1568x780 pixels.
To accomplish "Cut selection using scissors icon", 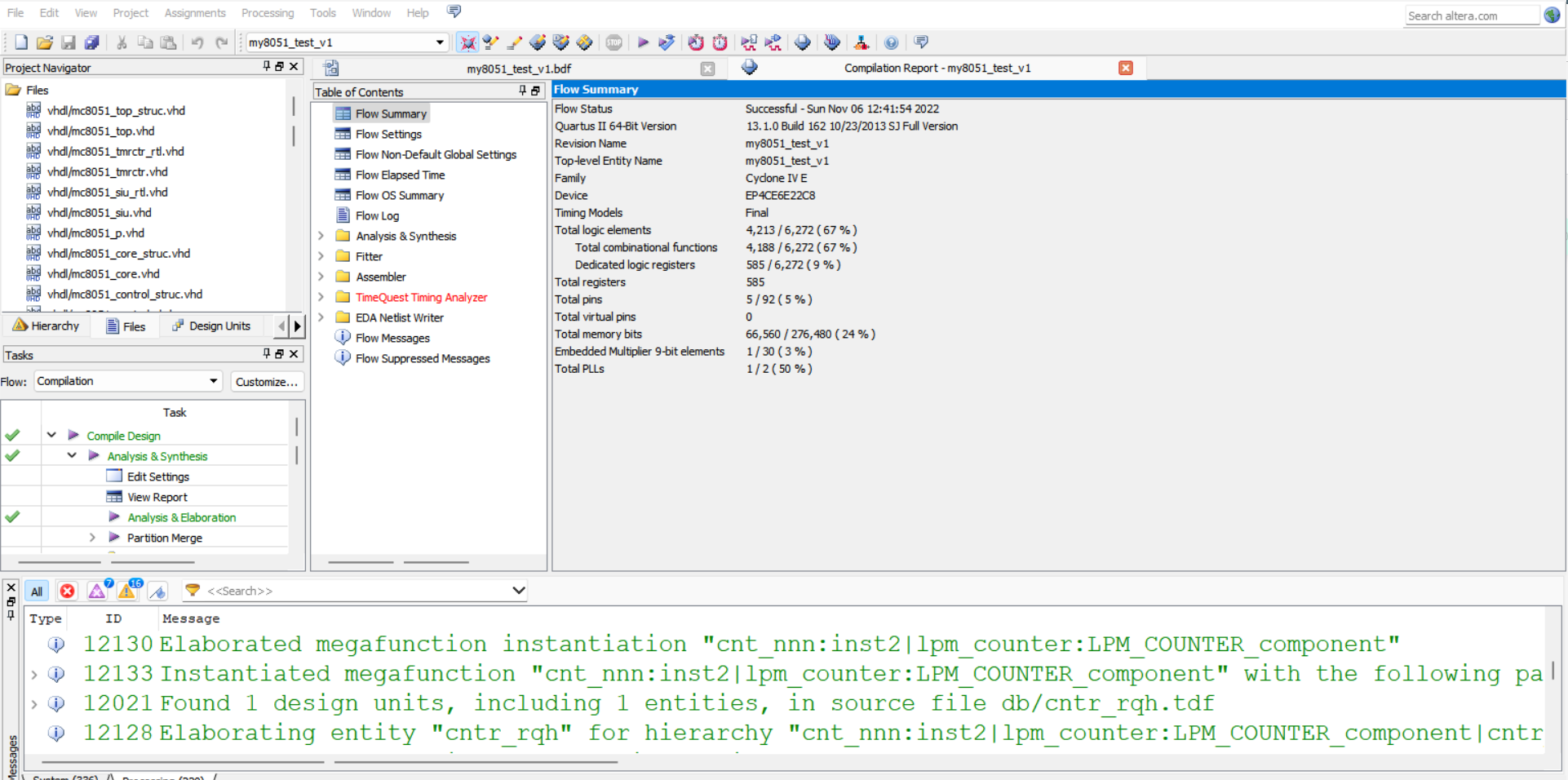I will (x=122, y=42).
